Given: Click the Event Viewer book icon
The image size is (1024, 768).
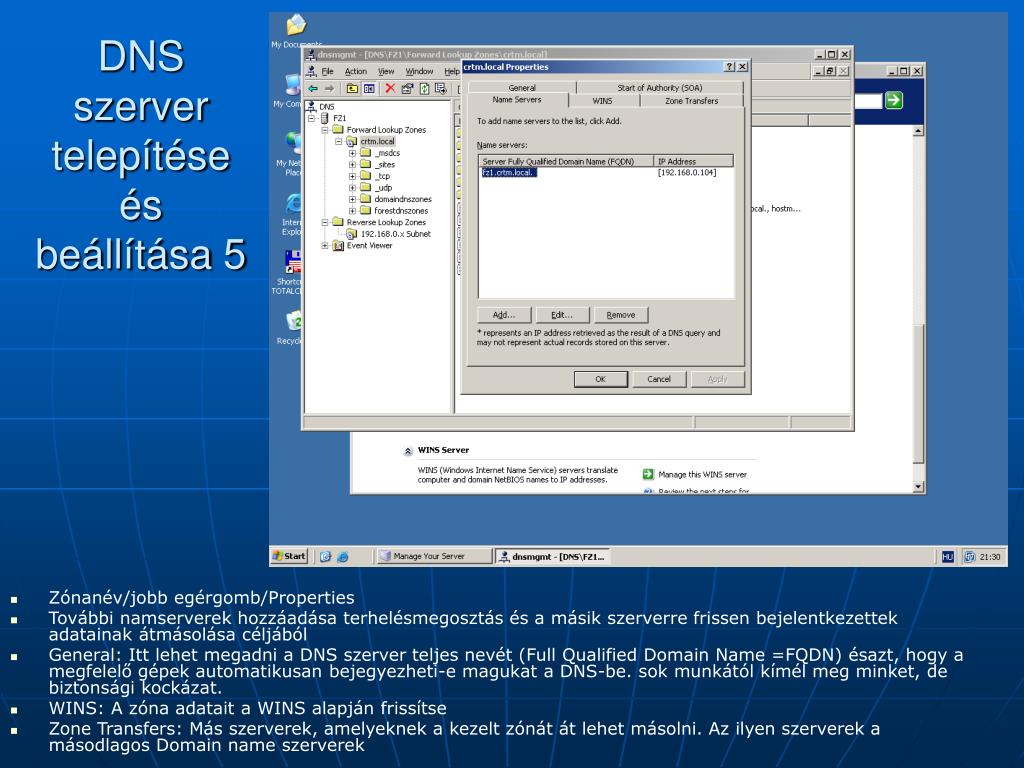Looking at the screenshot, I should click(338, 246).
